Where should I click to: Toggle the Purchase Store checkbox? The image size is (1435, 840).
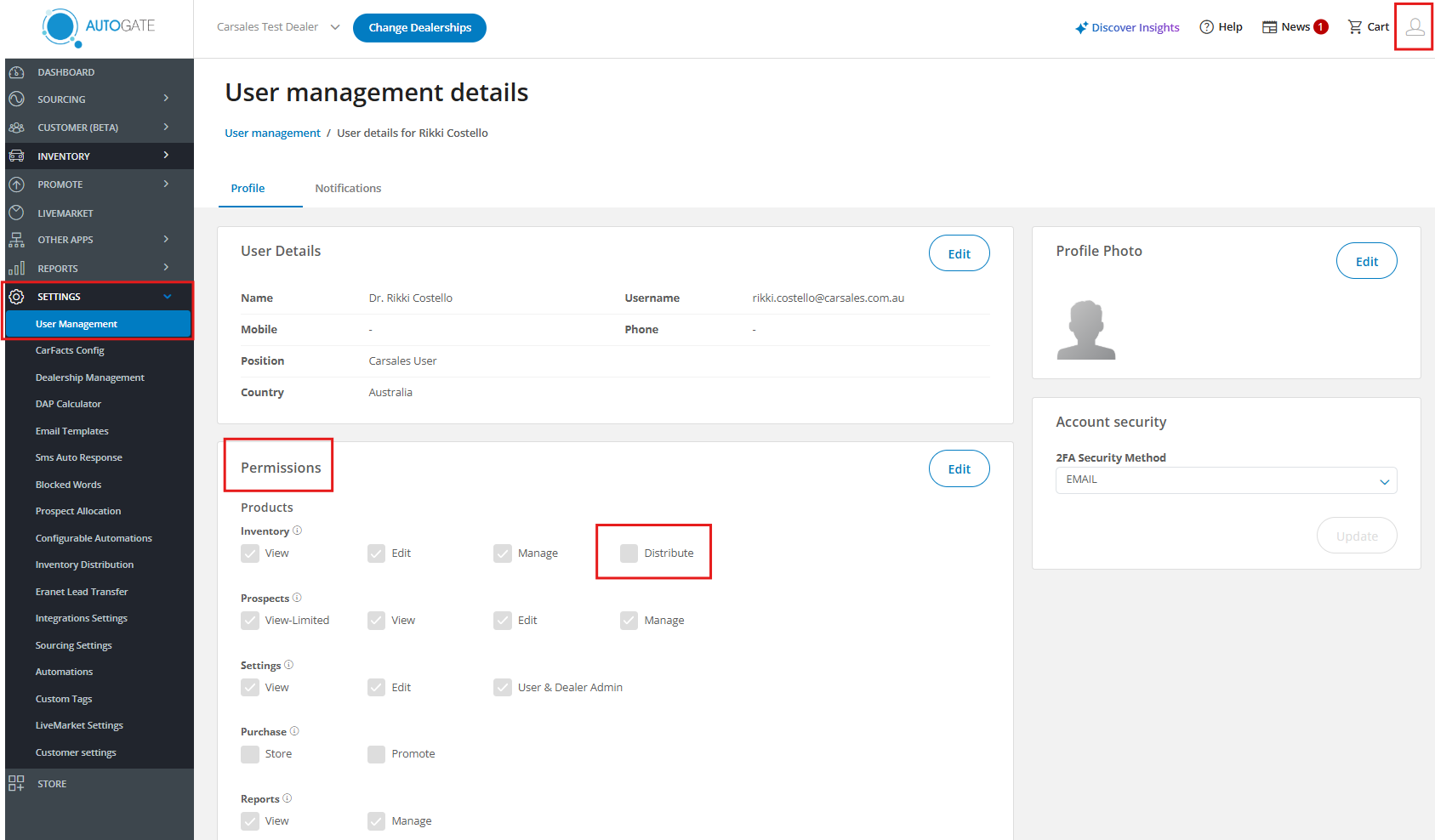250,754
